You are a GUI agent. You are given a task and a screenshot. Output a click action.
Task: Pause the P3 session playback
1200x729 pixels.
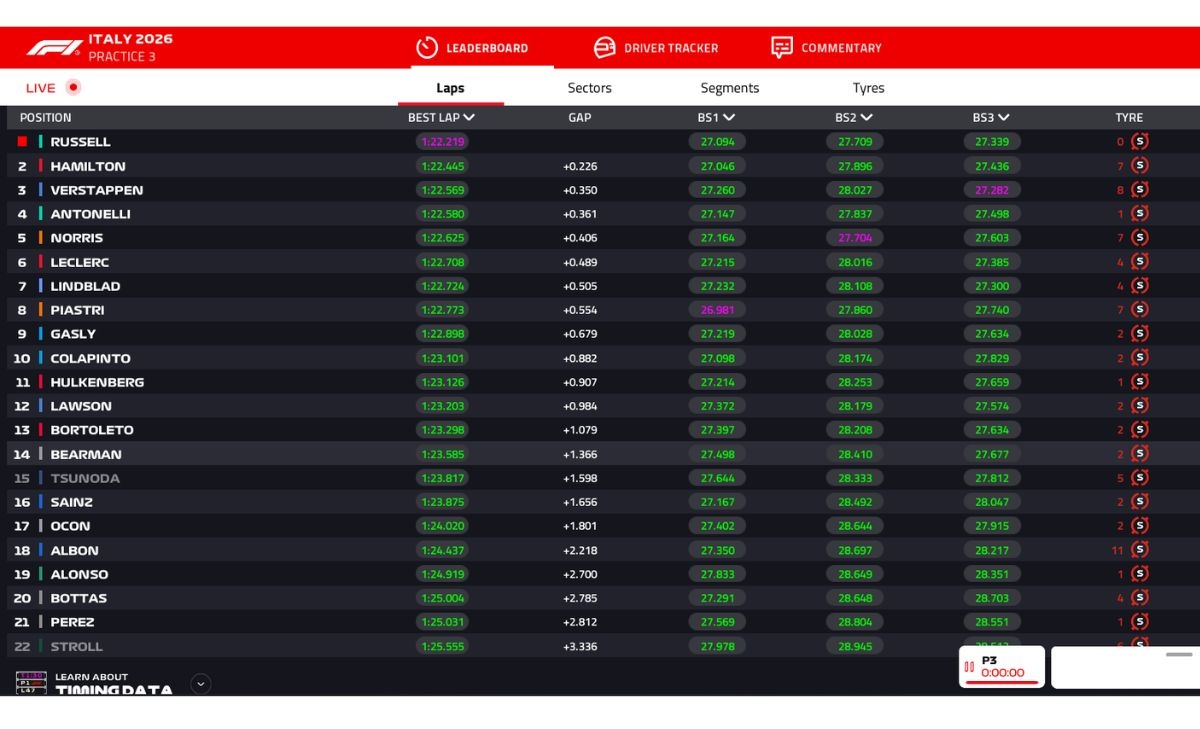[x=969, y=667]
